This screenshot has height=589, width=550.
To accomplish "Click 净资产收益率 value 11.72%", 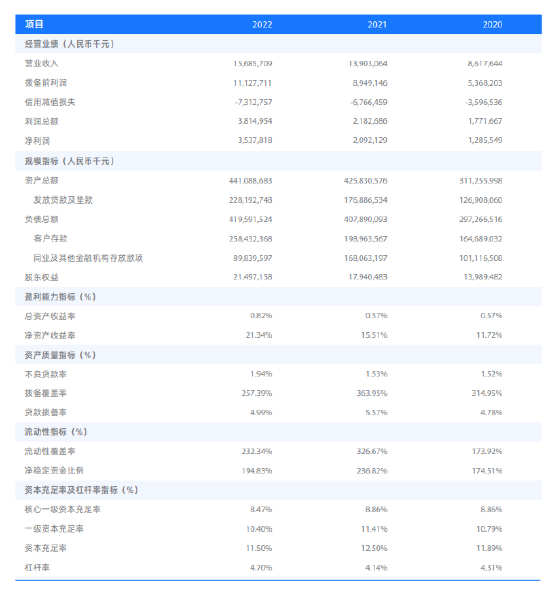I will coord(489,335).
